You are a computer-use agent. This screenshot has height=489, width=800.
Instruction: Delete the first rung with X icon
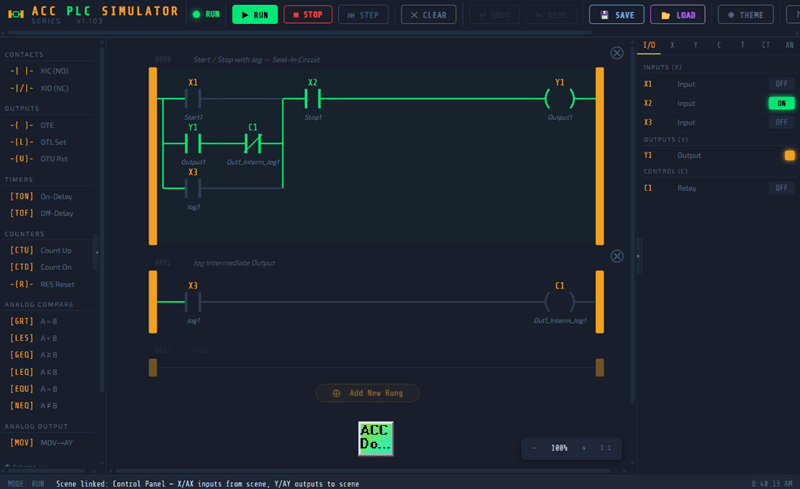[617, 53]
